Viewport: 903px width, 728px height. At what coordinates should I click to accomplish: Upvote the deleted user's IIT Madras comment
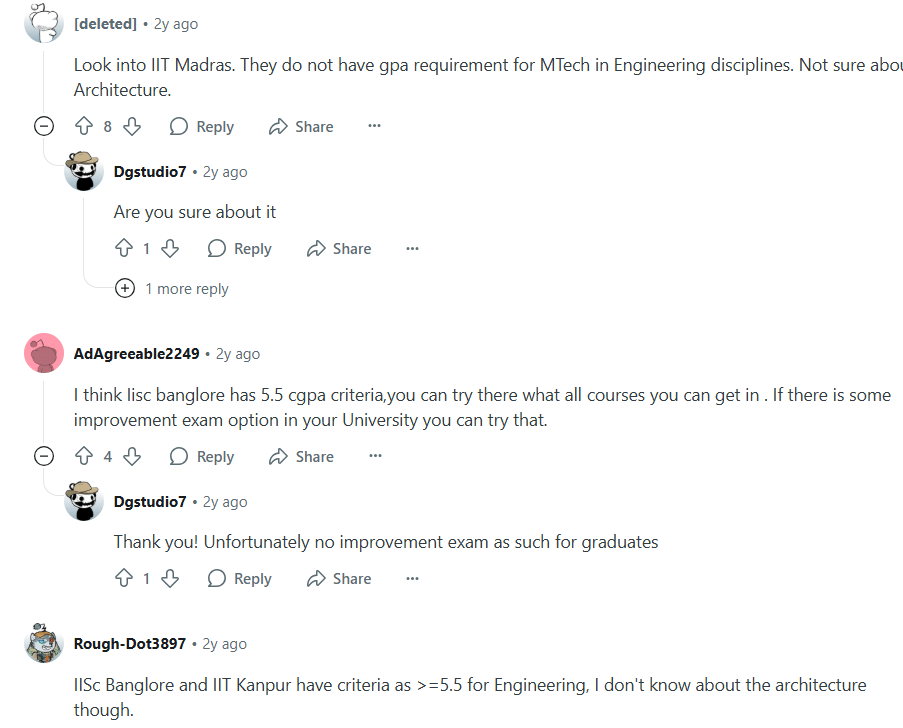coord(84,127)
